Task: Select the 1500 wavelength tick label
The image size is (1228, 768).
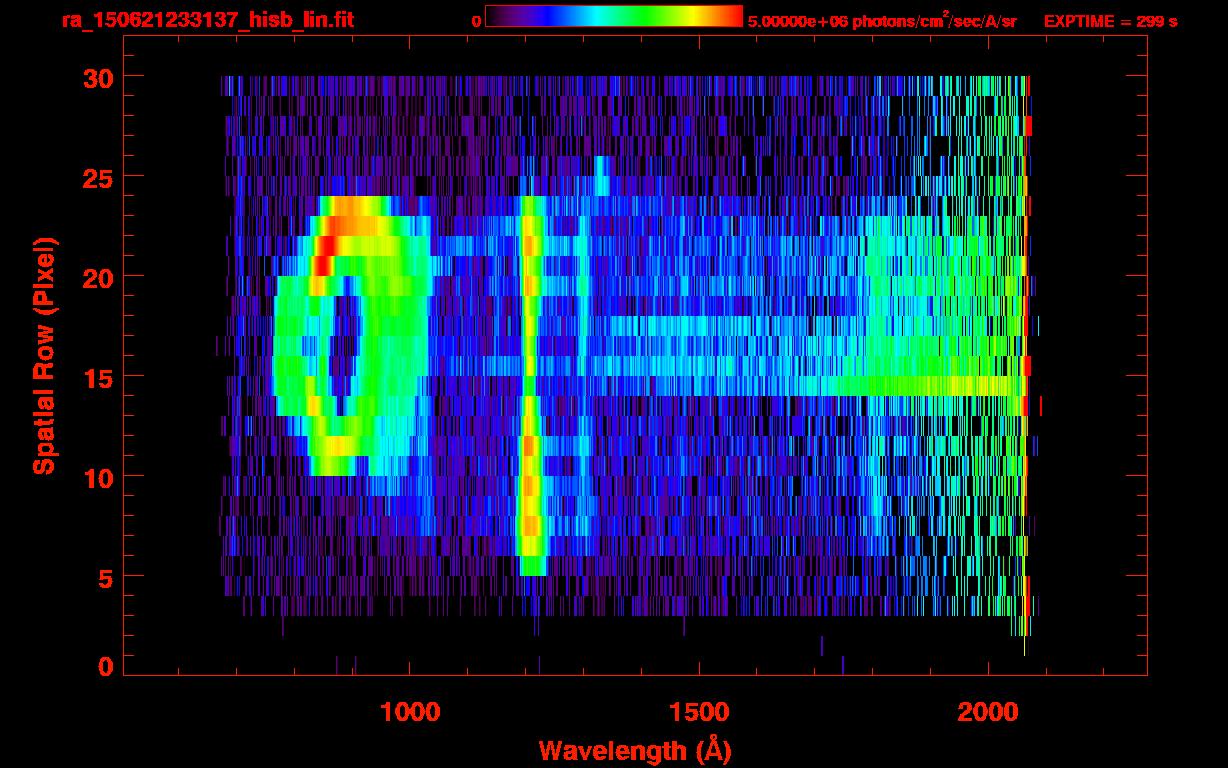Action: (x=699, y=712)
